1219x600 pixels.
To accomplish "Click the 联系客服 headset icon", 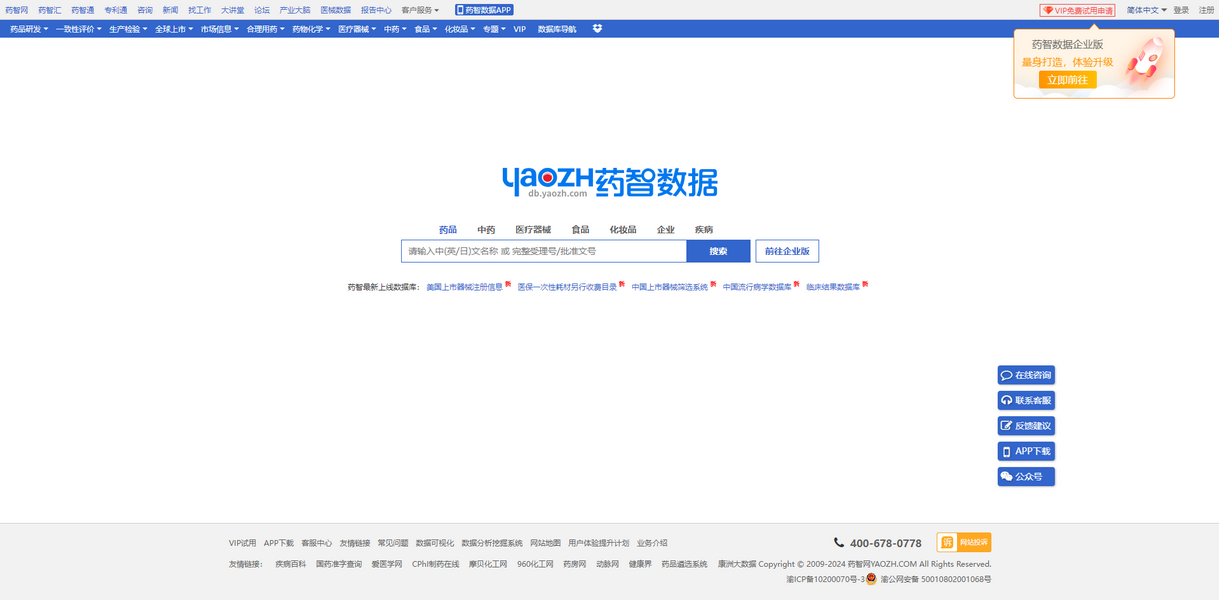I will [x=1006, y=401].
